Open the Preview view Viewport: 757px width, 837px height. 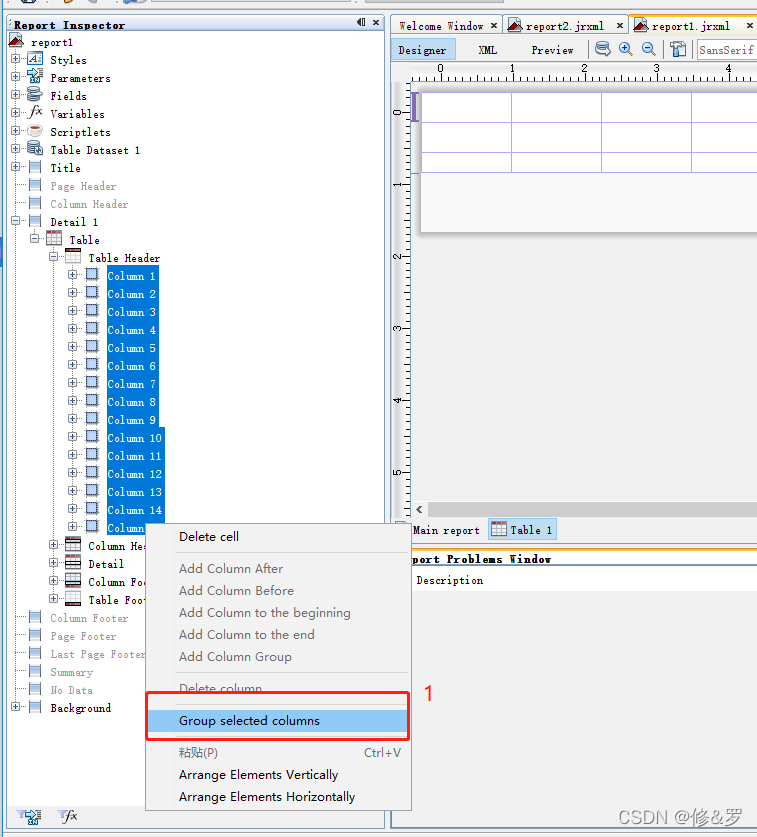tap(552, 50)
